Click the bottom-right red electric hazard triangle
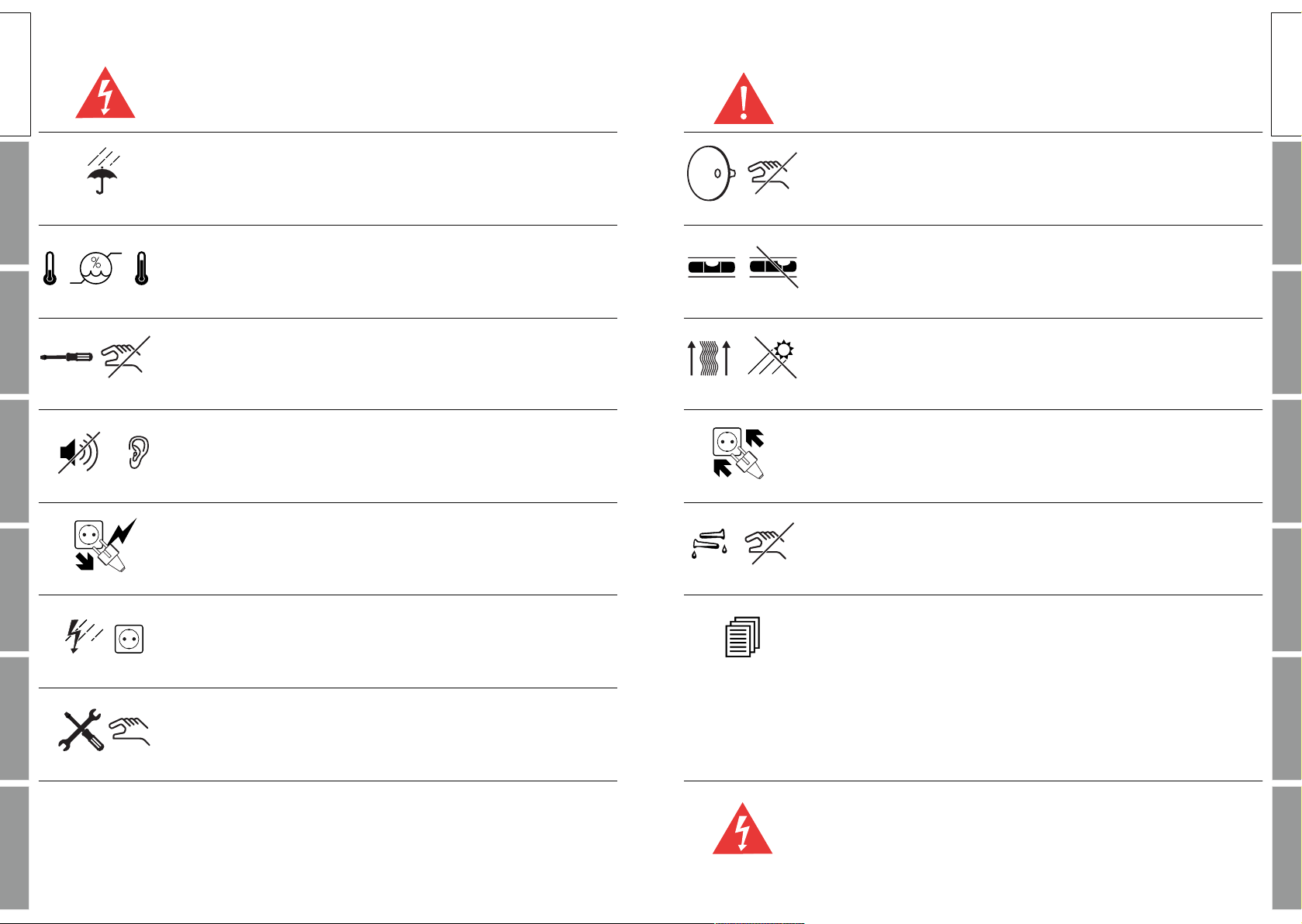This screenshot has height=924, width=1302. [743, 829]
